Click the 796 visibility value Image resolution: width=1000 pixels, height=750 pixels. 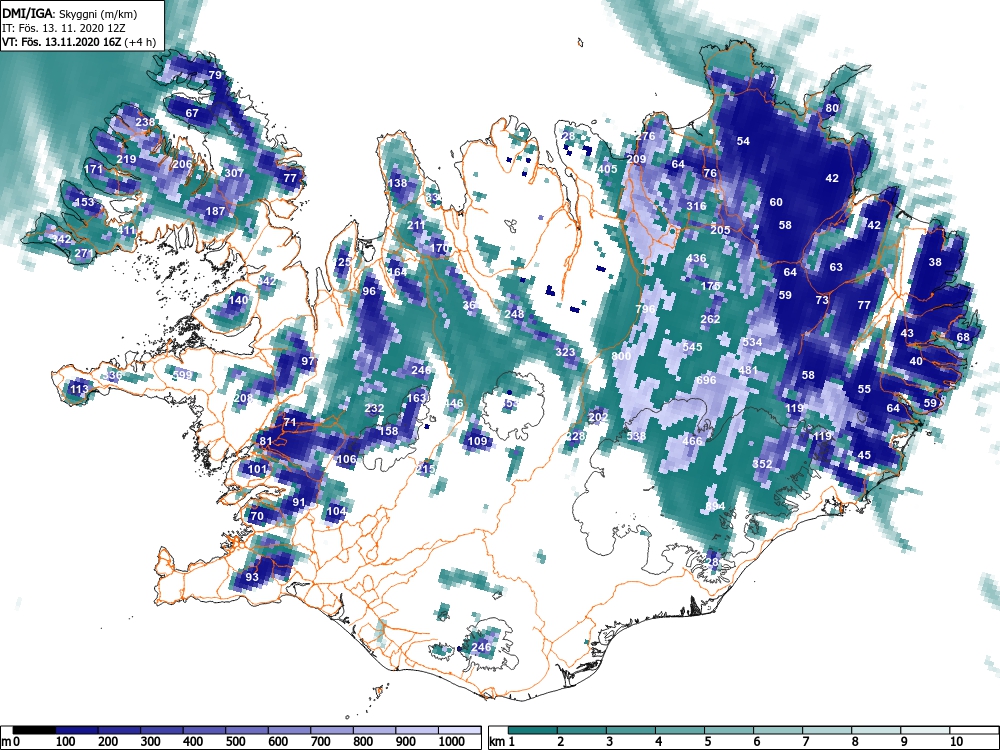pos(645,309)
